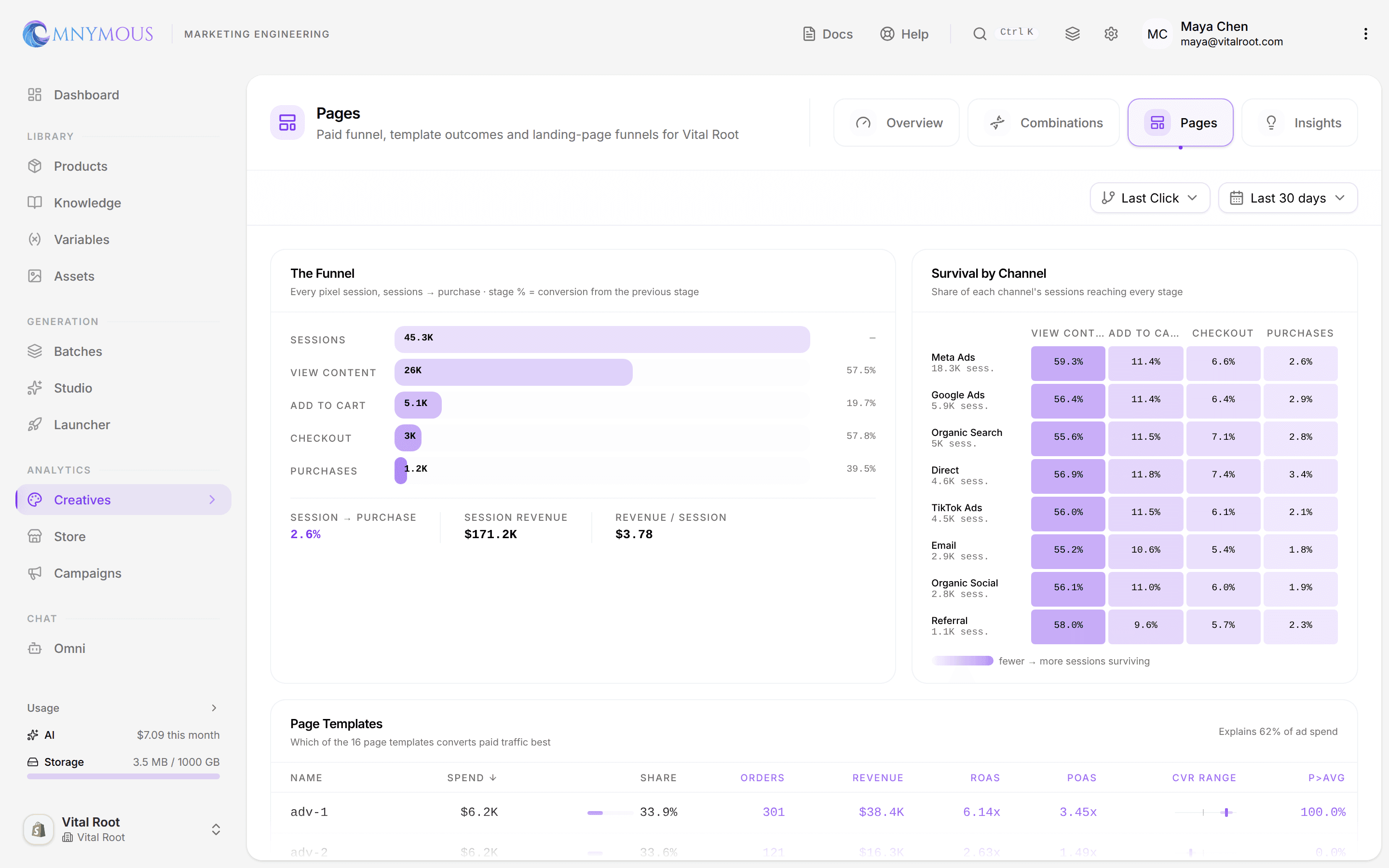Click the ROAS column header
The image size is (1389, 868).
(x=985, y=778)
